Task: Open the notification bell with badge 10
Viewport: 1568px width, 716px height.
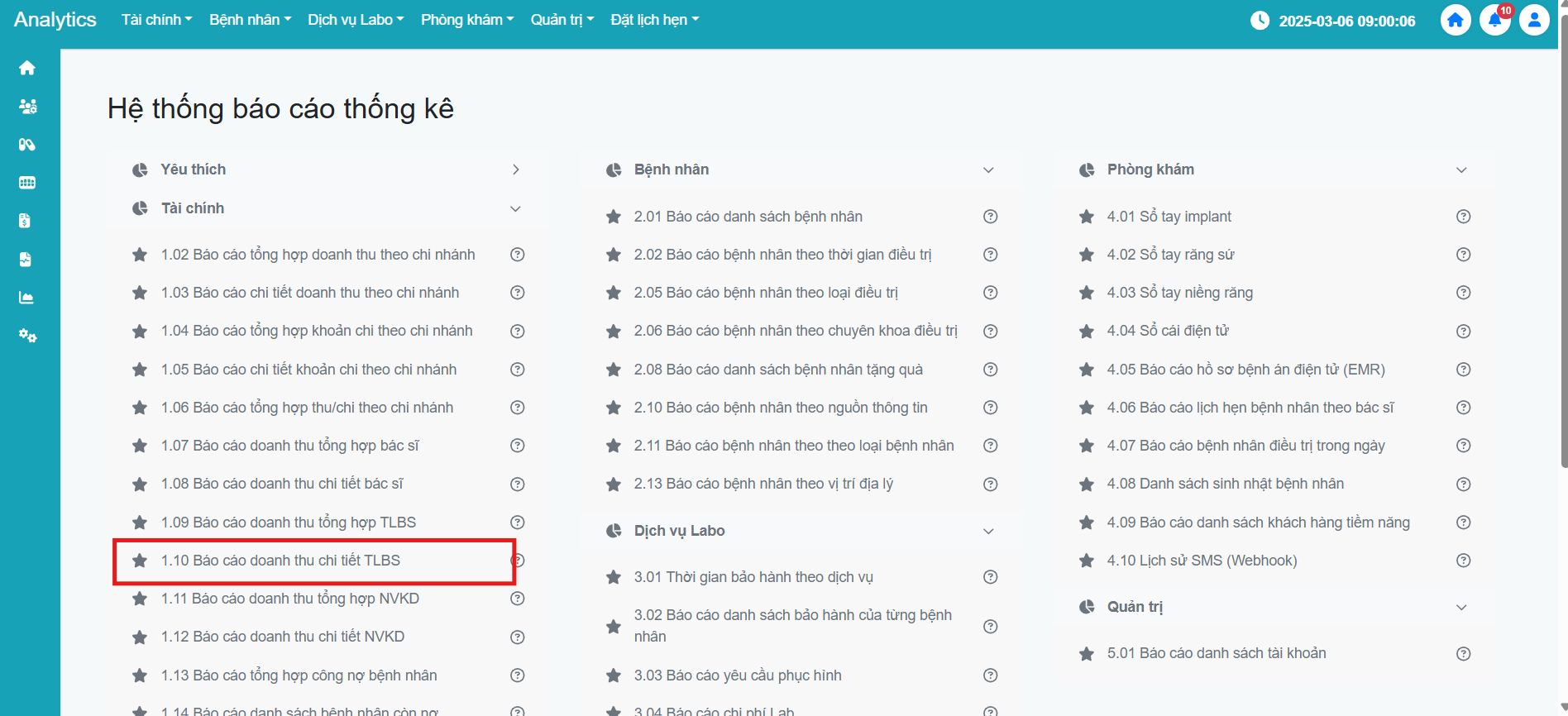Action: click(1494, 21)
